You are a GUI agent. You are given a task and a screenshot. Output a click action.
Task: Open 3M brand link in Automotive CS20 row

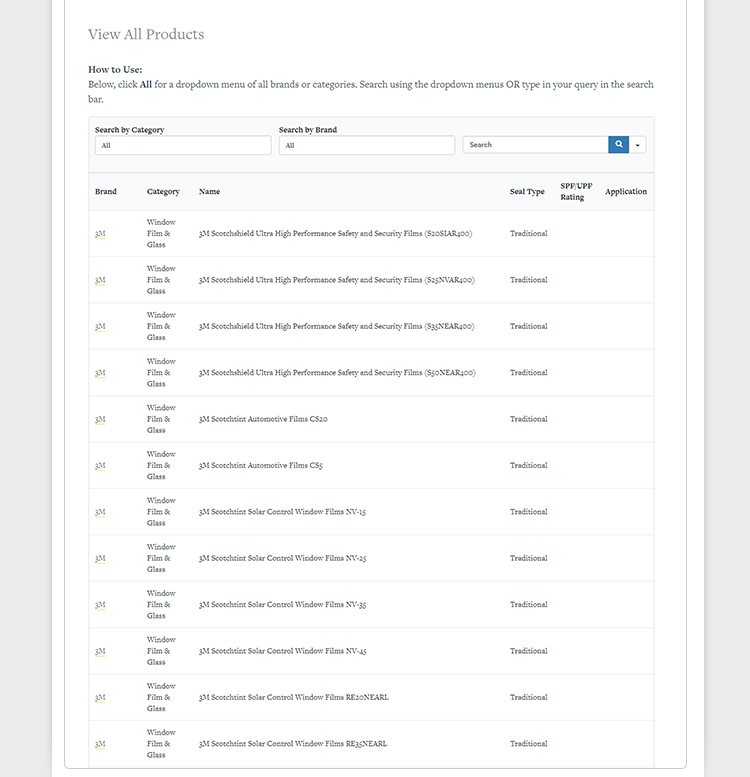pos(100,419)
